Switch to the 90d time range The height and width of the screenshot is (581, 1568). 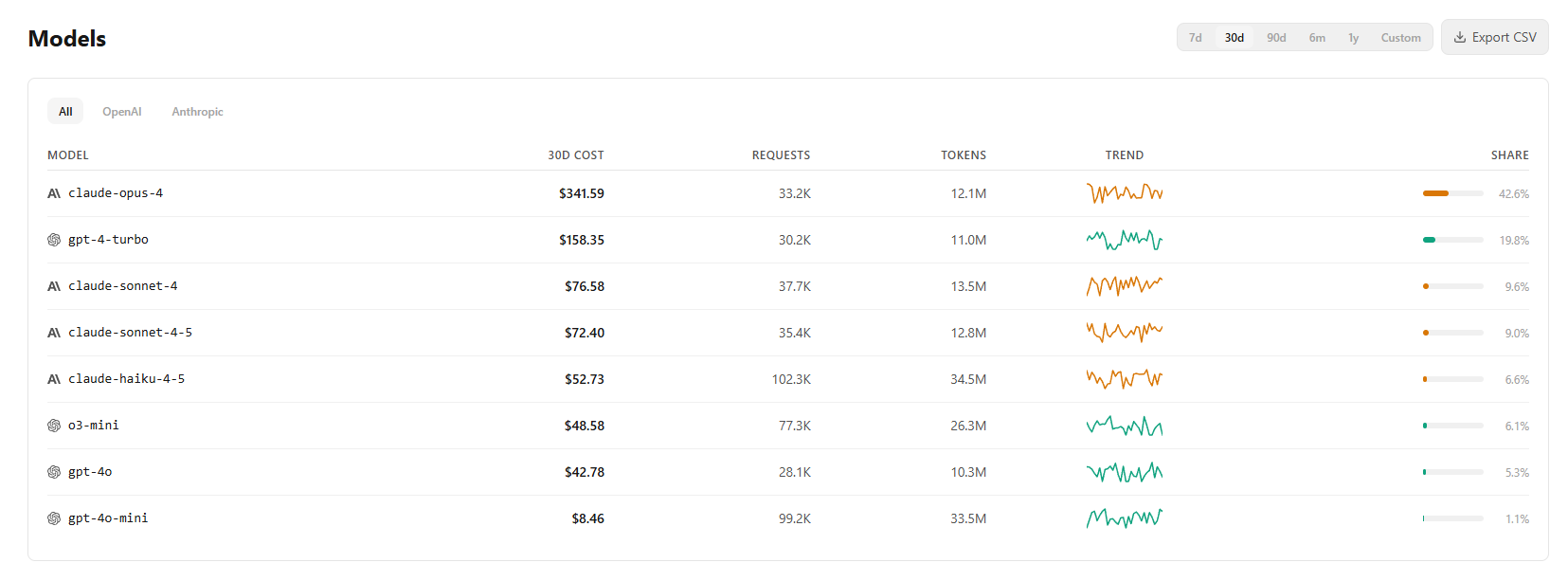click(1275, 37)
